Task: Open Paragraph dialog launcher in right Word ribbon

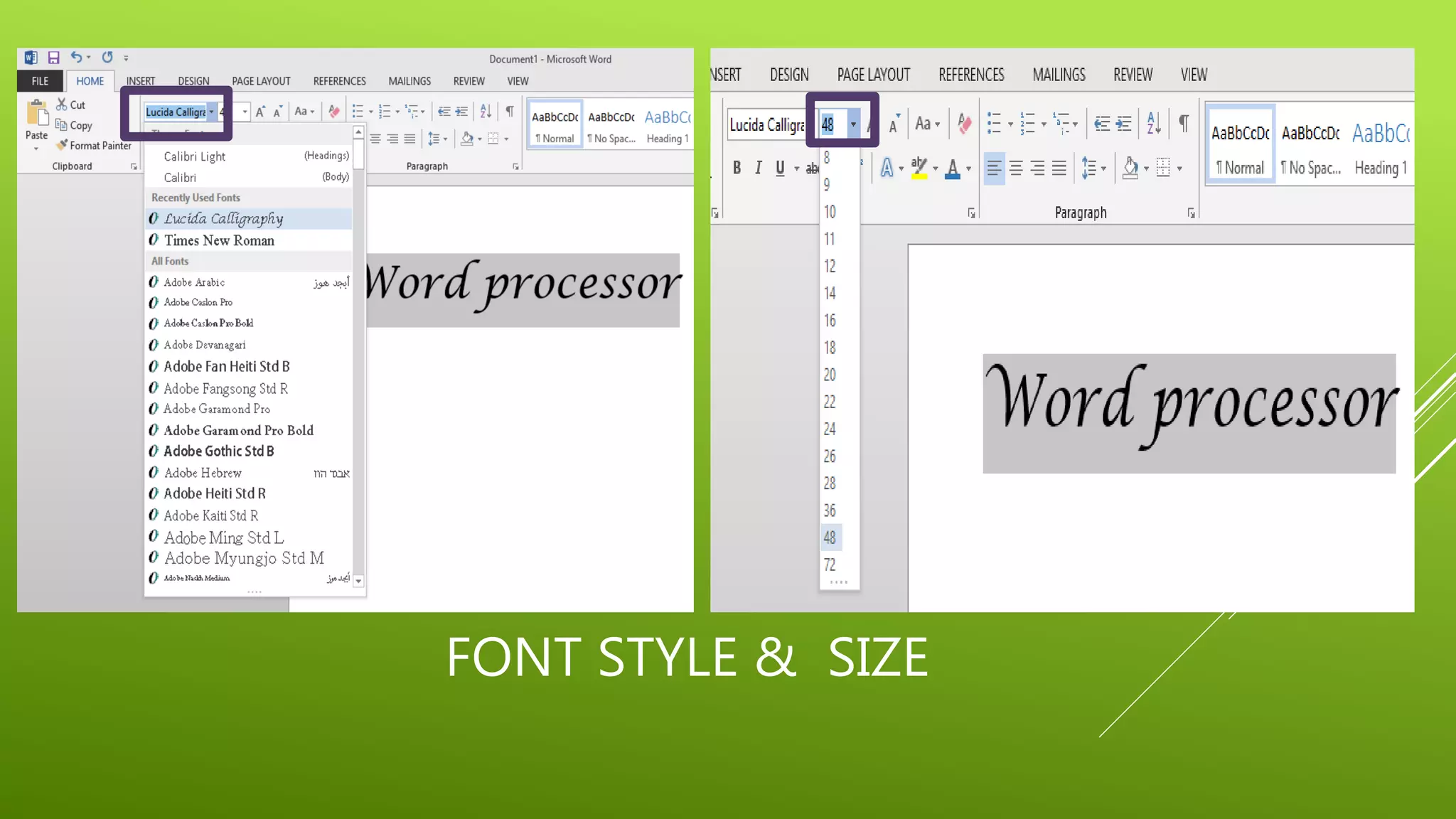Action: 1191,213
